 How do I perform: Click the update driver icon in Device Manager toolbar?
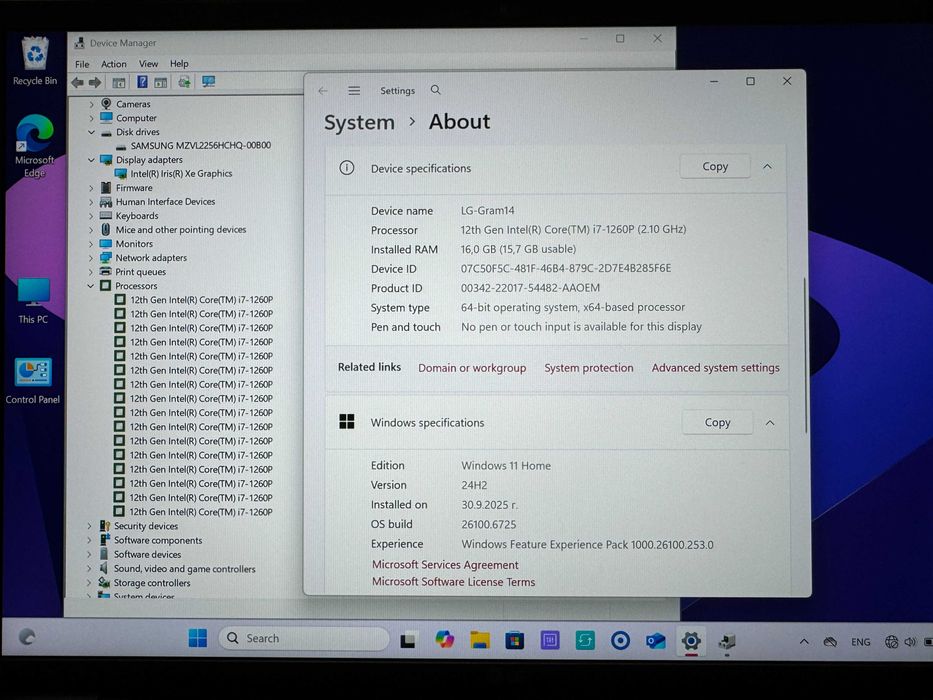pyautogui.click(x=184, y=82)
